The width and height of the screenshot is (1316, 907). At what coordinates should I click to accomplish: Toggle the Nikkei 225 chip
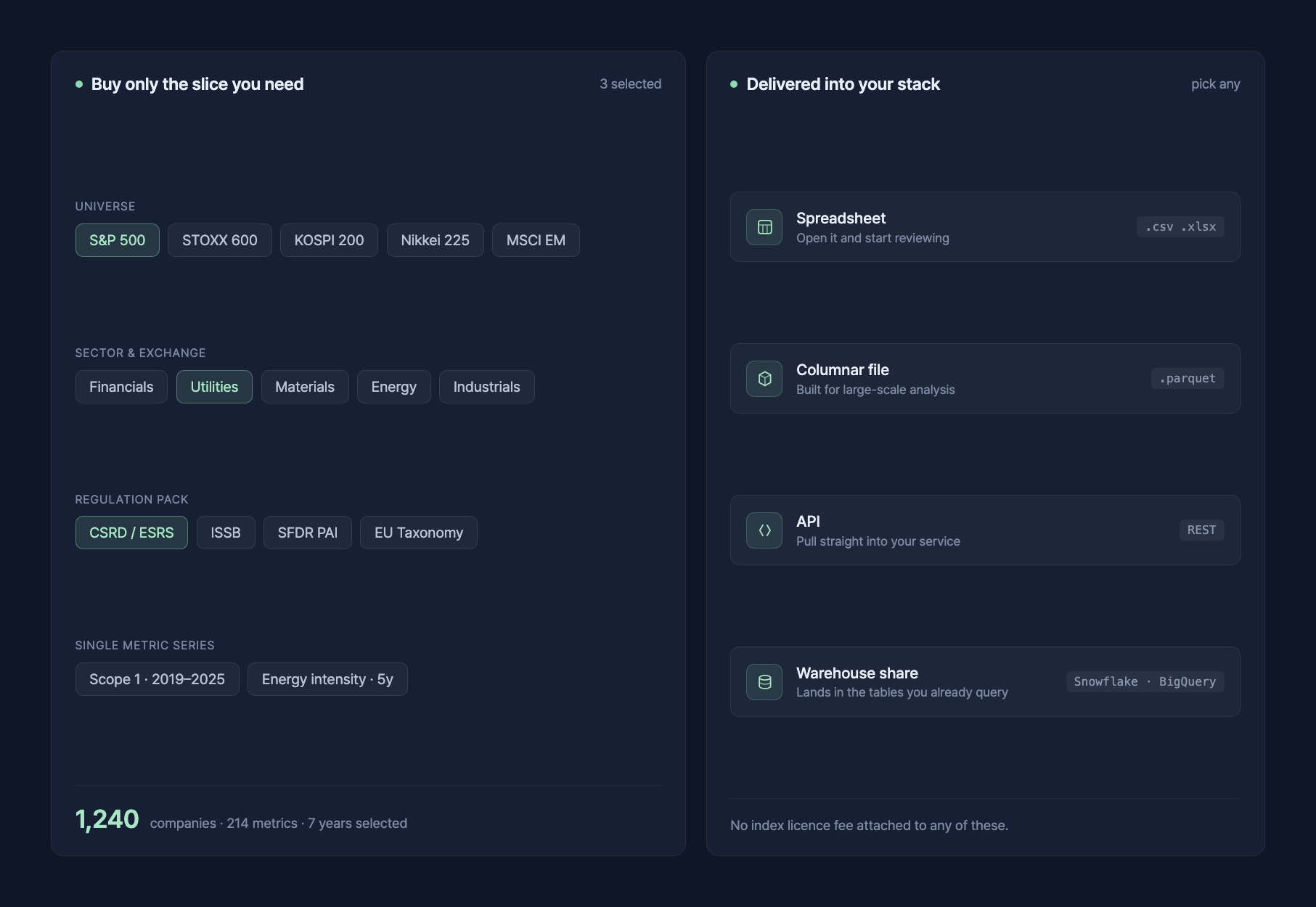click(436, 240)
